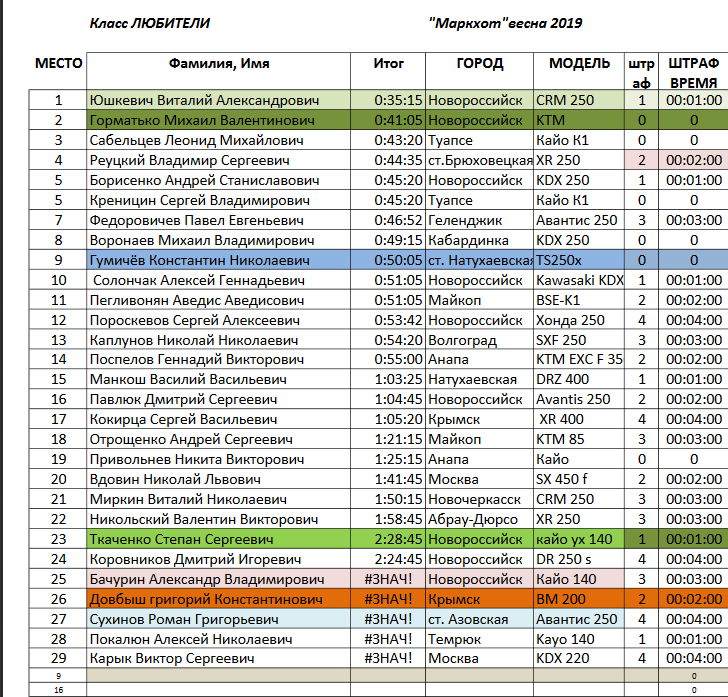Click cell Пегливонян Аведис Аведисович
The width and height of the screenshot is (728, 697).
pyautogui.click(x=219, y=300)
